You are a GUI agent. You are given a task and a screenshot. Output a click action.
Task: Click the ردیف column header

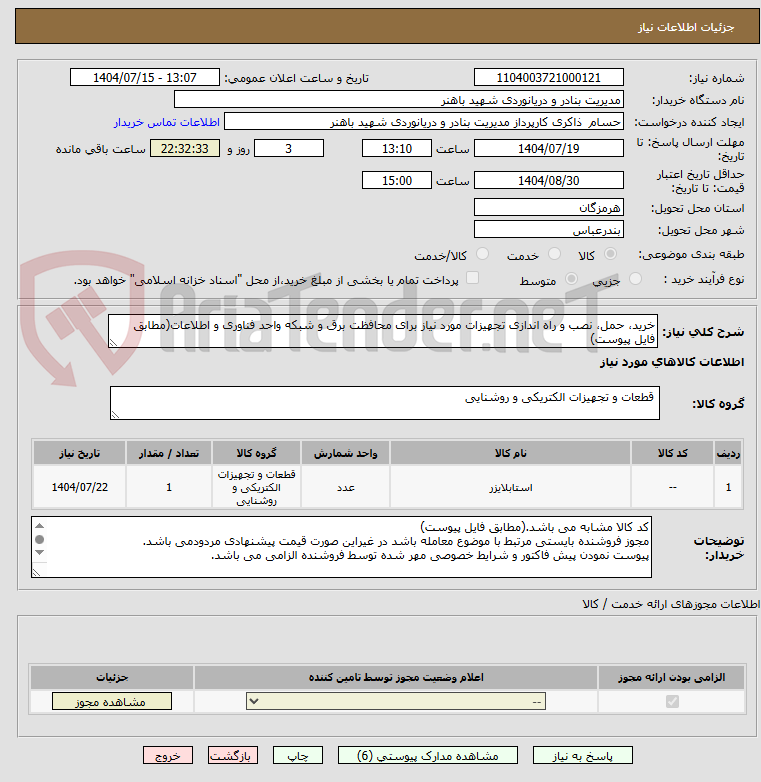coord(728,453)
